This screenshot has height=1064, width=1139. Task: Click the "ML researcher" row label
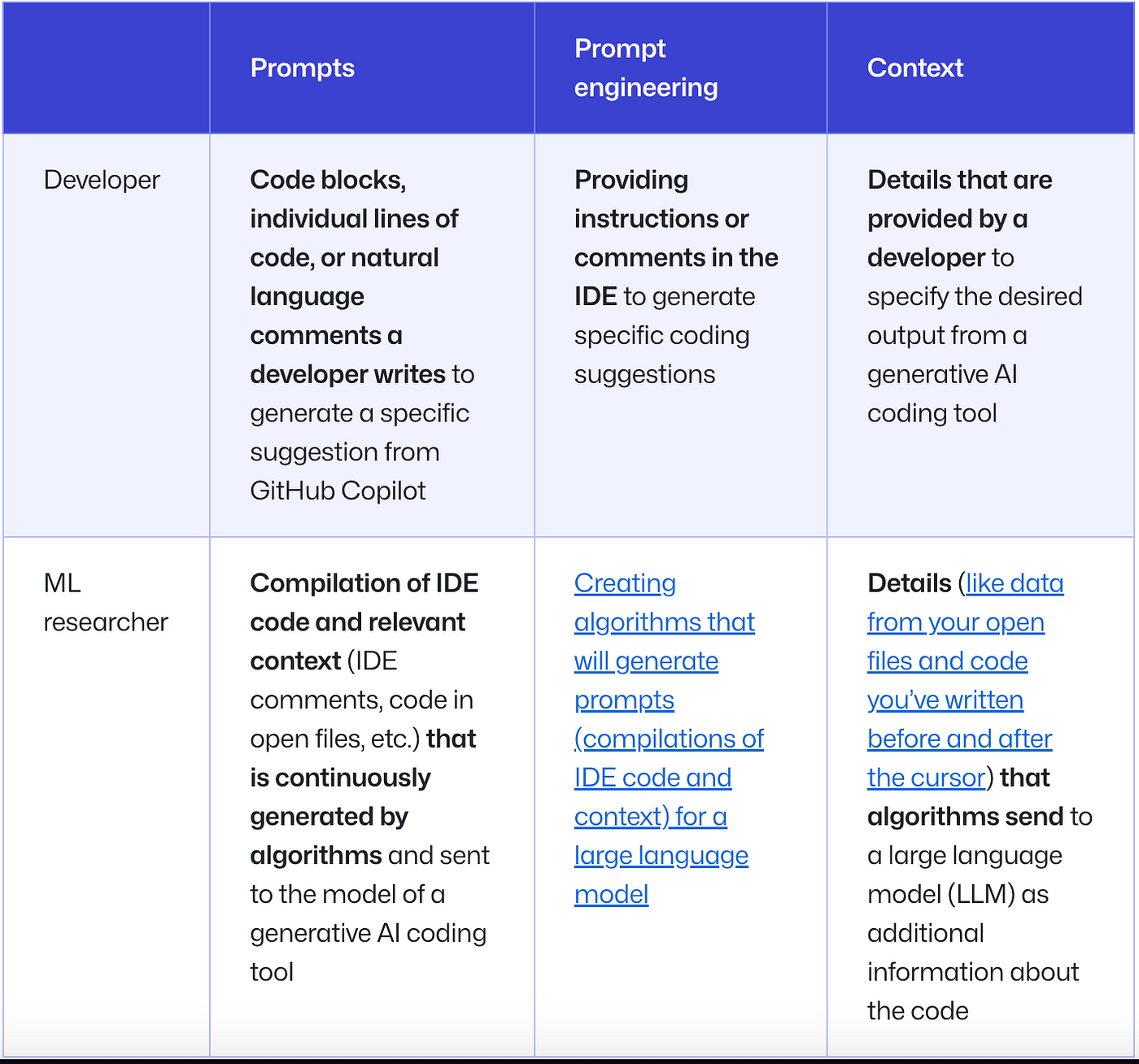106,603
